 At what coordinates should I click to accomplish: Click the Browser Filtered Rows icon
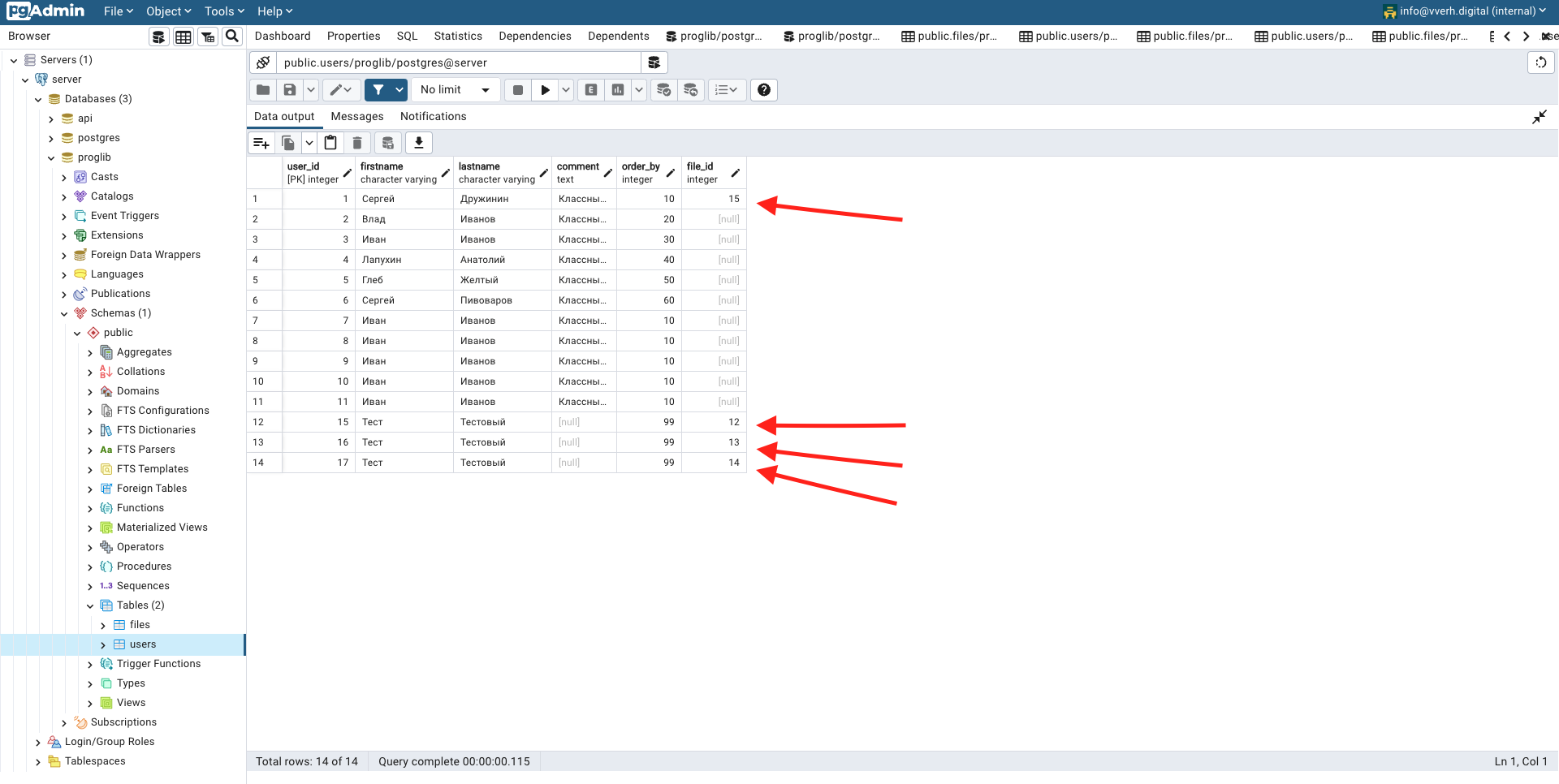(x=208, y=37)
